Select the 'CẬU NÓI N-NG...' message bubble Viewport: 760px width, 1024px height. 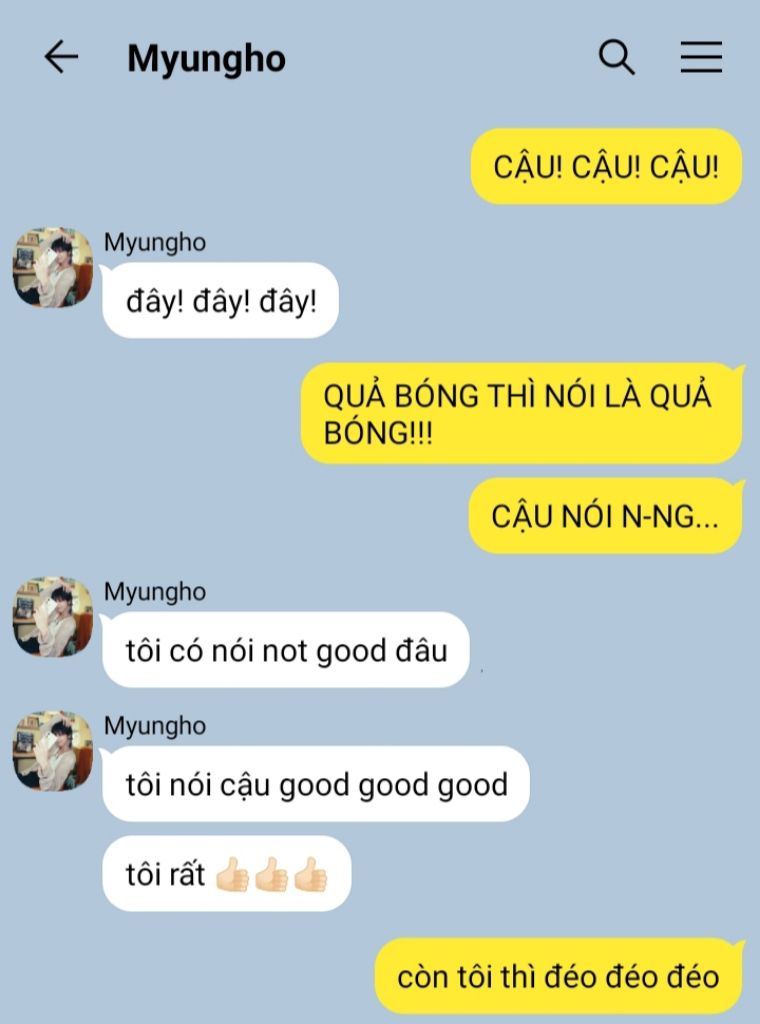pyautogui.click(x=605, y=516)
